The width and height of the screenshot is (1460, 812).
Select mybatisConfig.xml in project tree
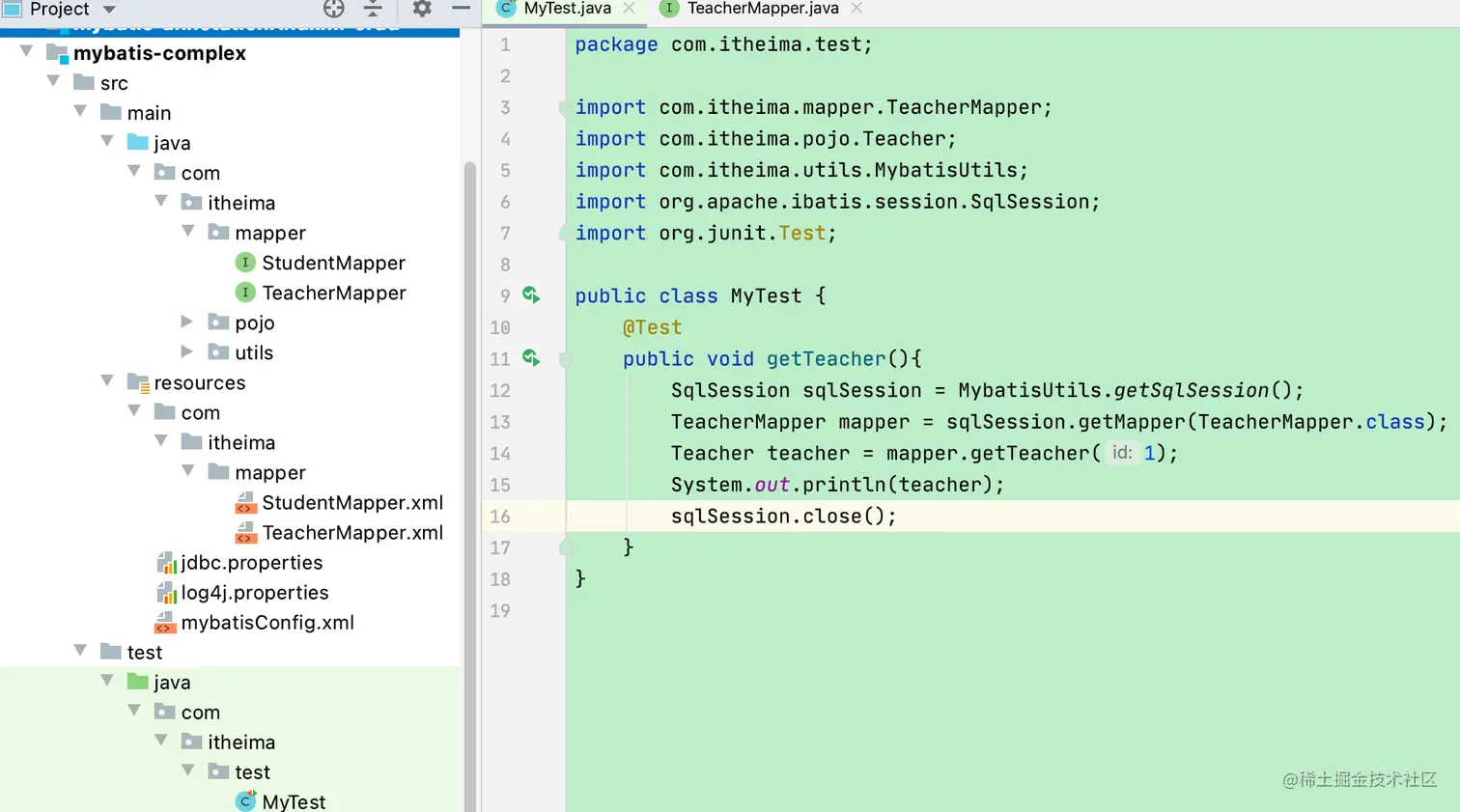(267, 623)
